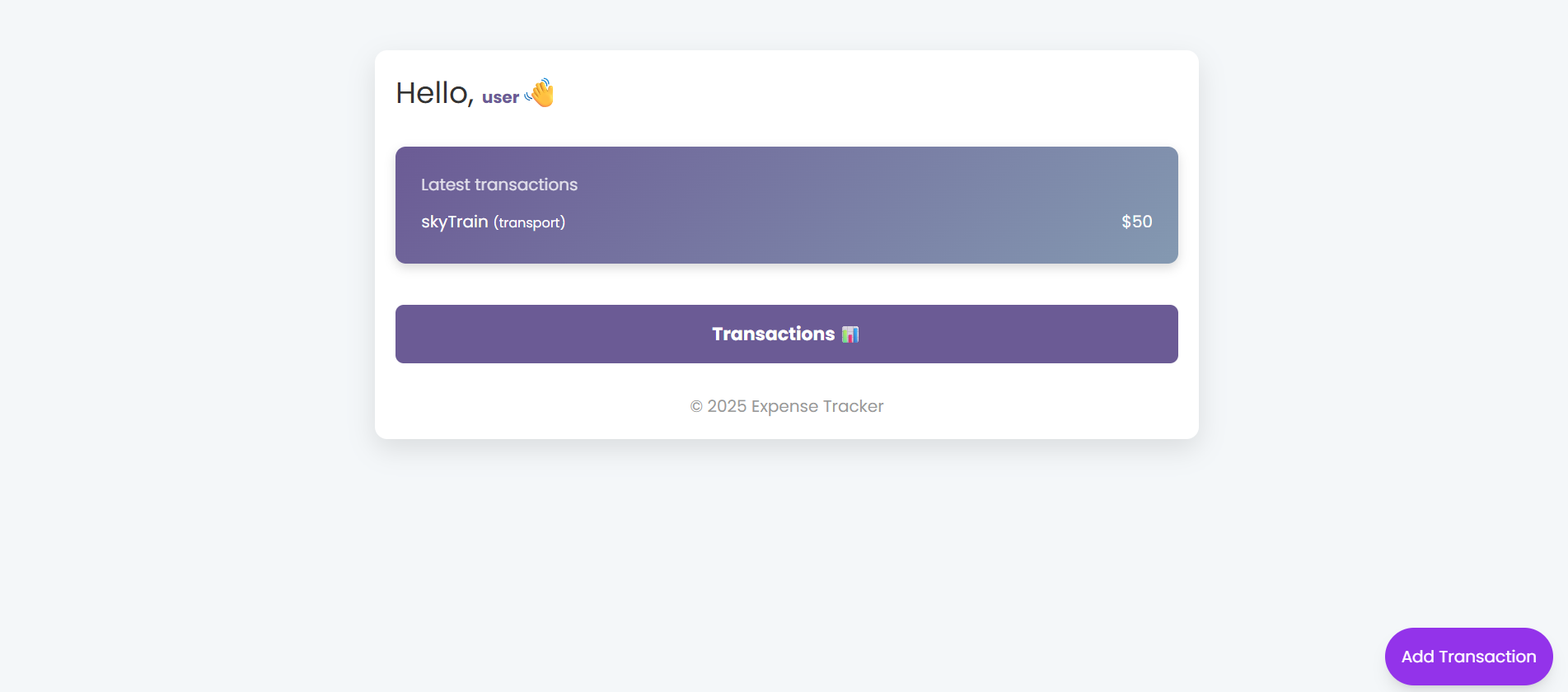The width and height of the screenshot is (1568, 692).
Task: Click the copyright symbol in footer
Action: pyautogui.click(x=695, y=405)
